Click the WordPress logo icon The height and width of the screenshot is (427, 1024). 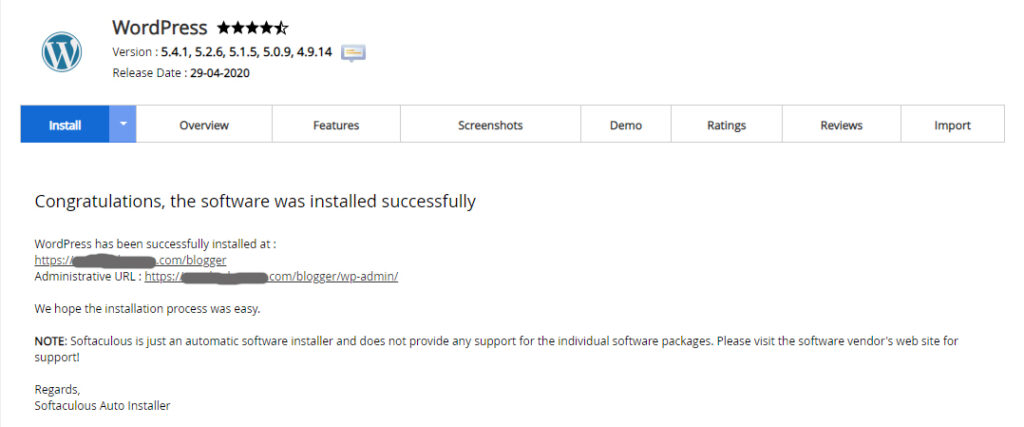(x=62, y=51)
